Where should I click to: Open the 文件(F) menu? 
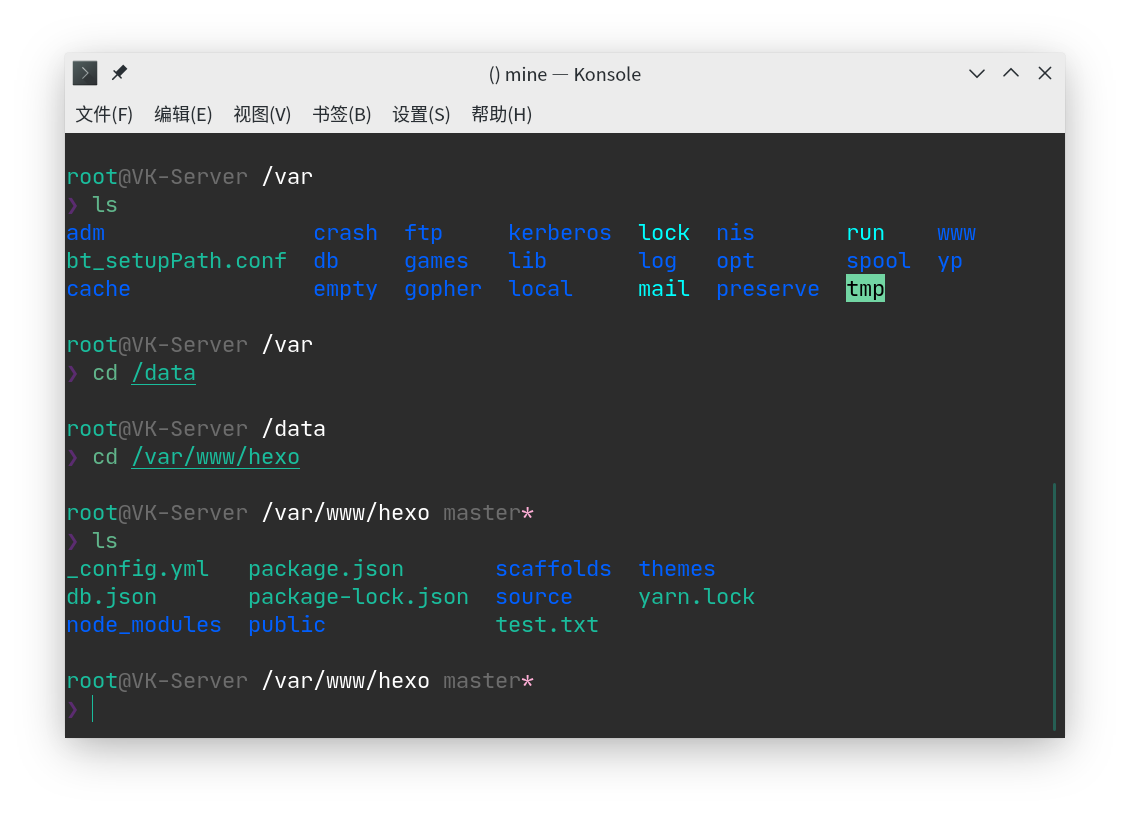102,114
